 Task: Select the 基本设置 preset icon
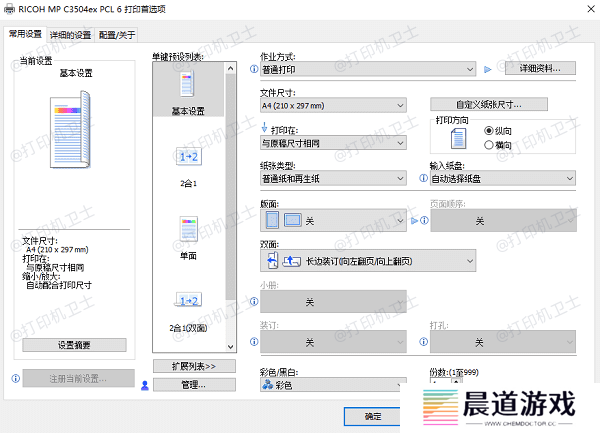click(188, 85)
